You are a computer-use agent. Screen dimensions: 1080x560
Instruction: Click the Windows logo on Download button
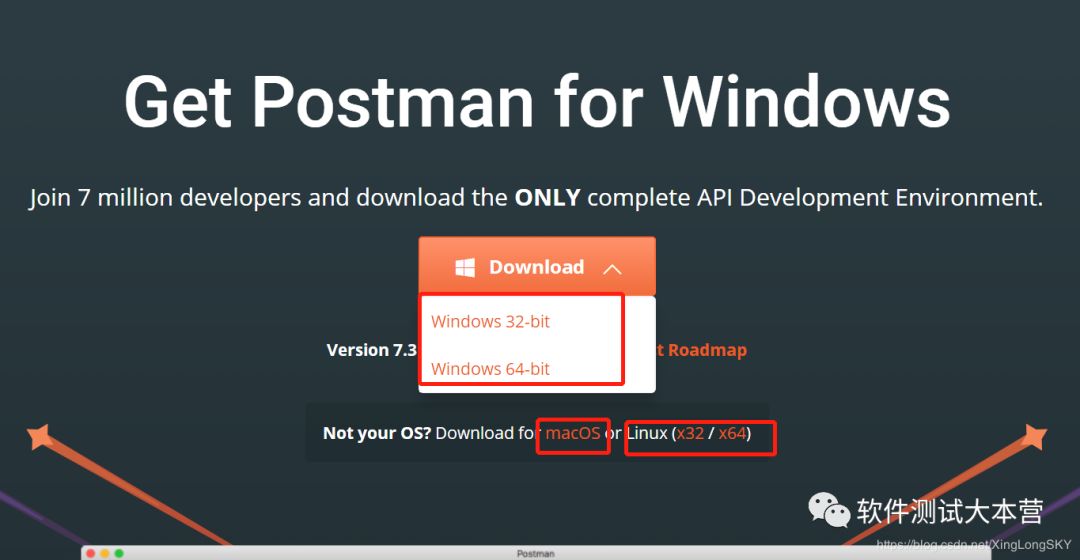pos(465,267)
